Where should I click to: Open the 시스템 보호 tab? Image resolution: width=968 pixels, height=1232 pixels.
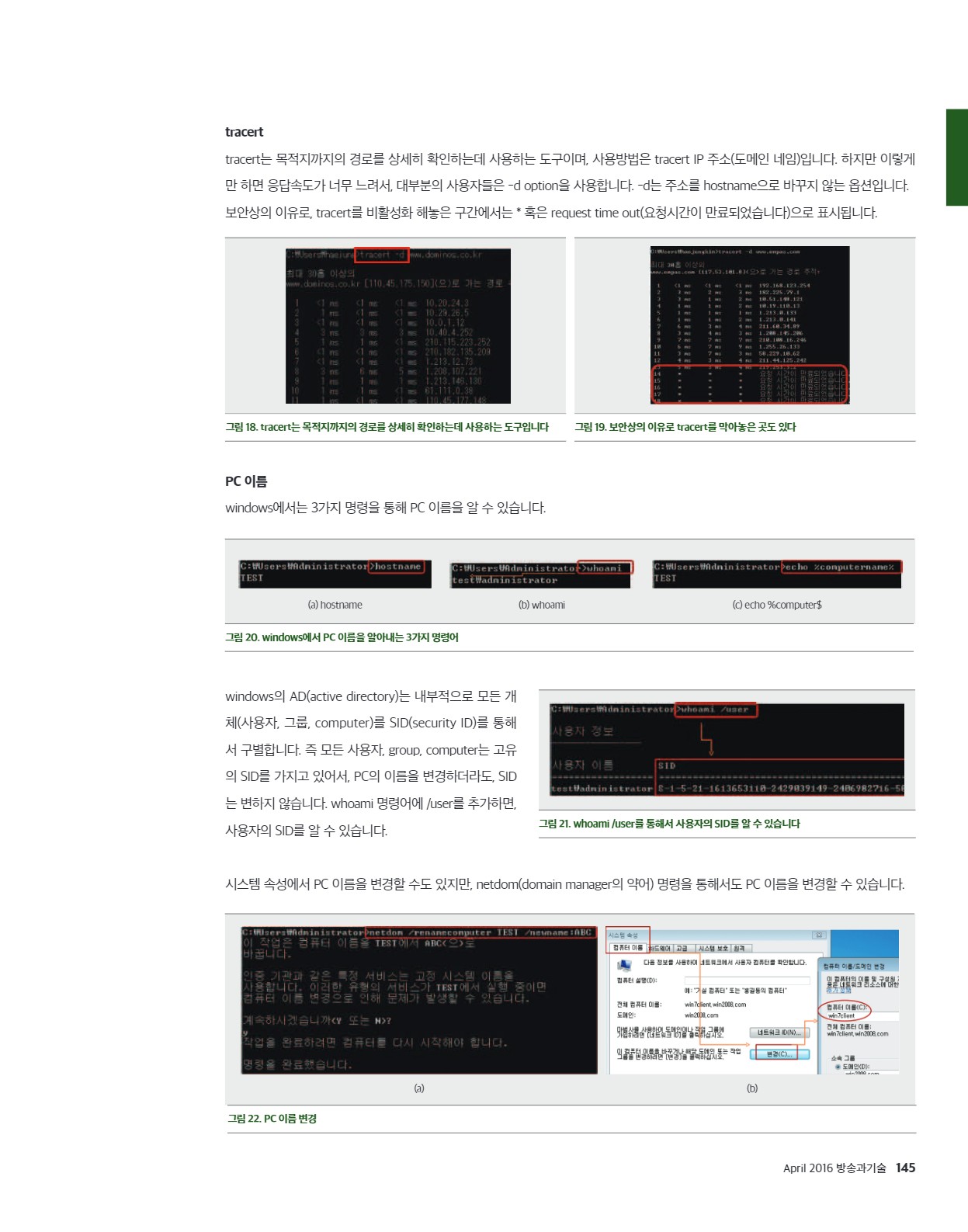(x=712, y=949)
